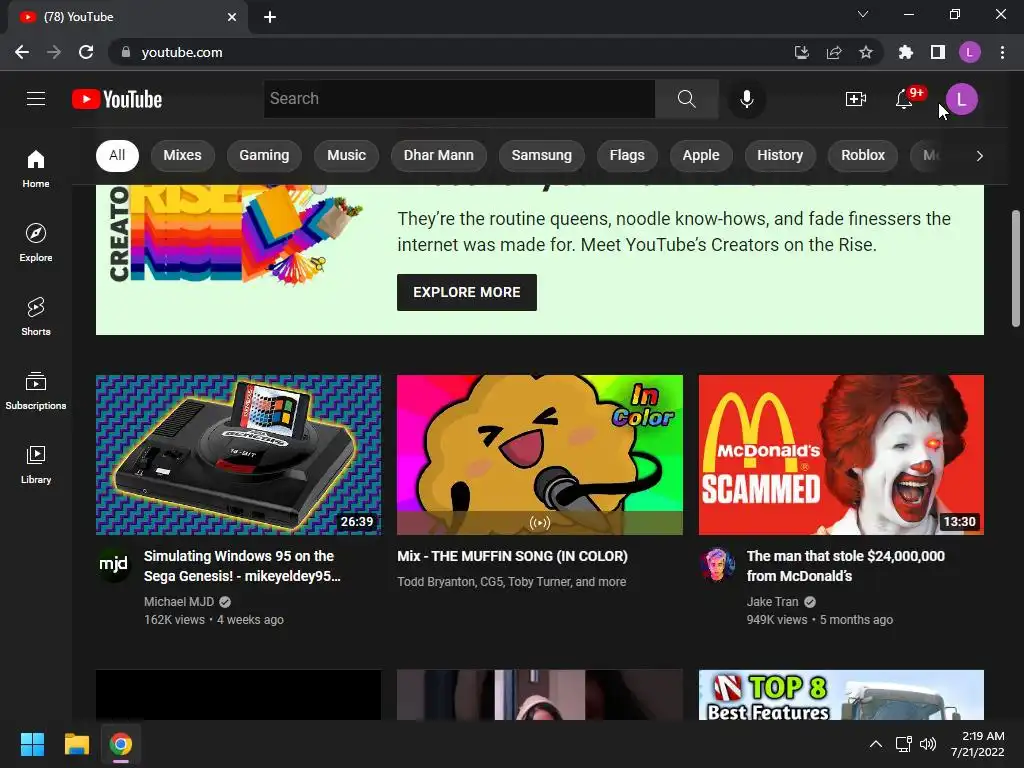Image resolution: width=1024 pixels, height=768 pixels.
Task: Select the Gaming chip
Action: coord(264,155)
